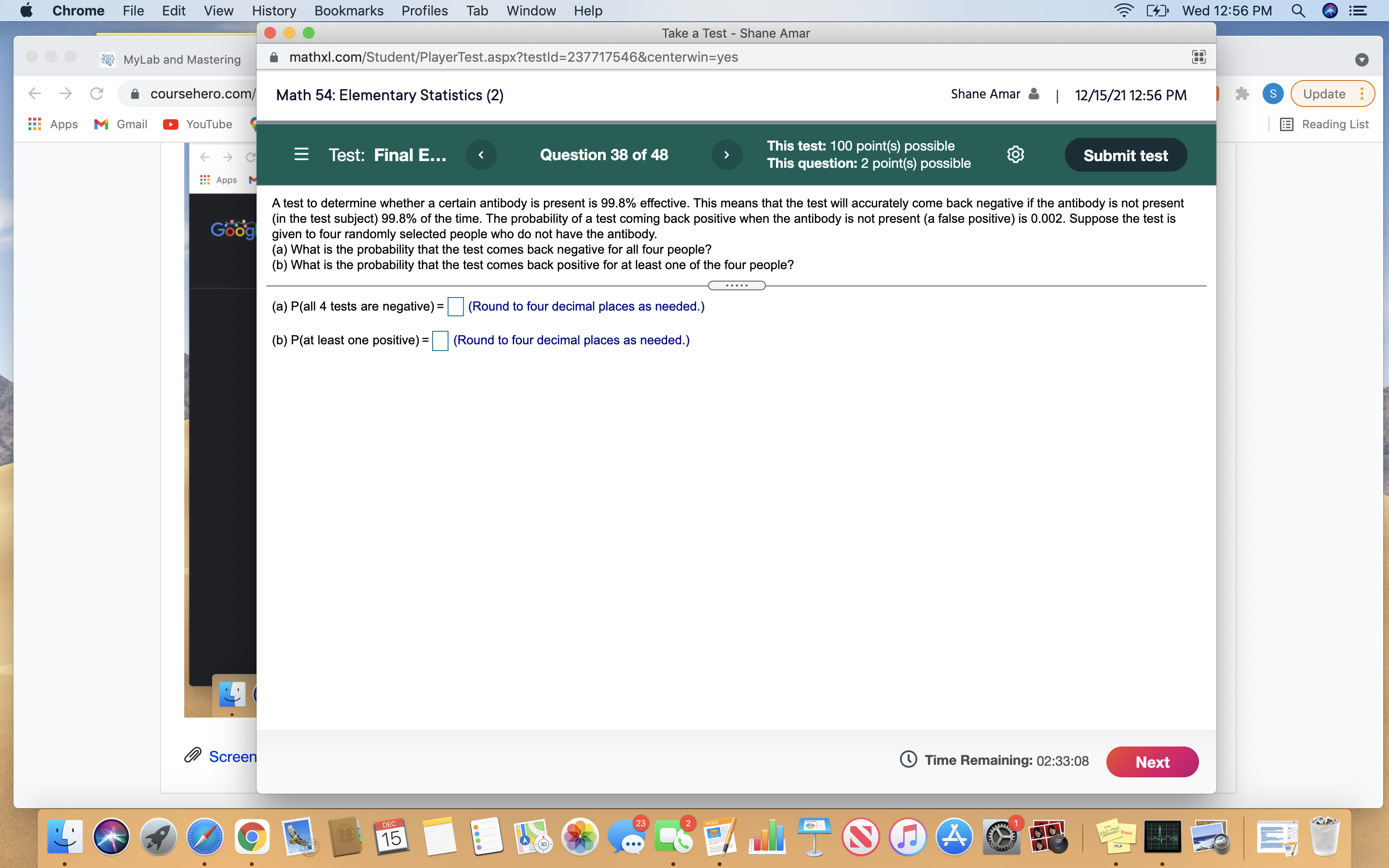The height and width of the screenshot is (868, 1389).
Task: Click the Apps shortcut in Chrome
Action: coord(54,124)
